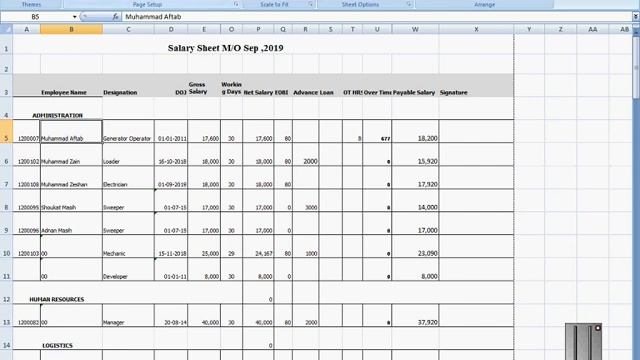Click the Manager designation cell

[x=128, y=316]
